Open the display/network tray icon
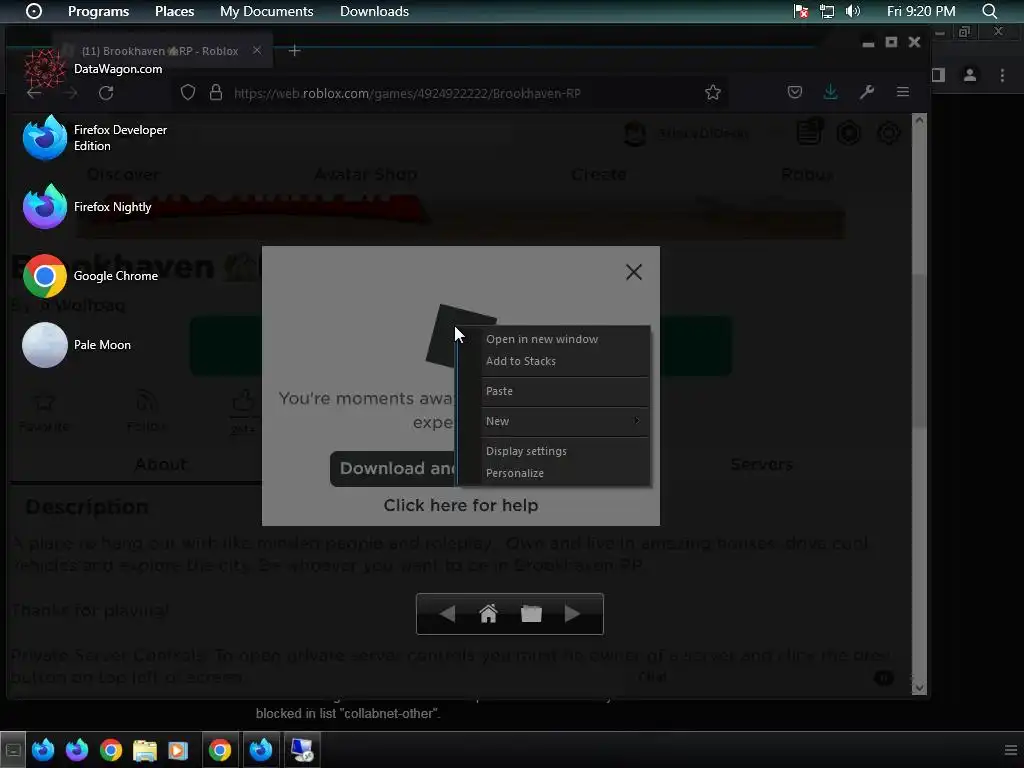 pos(827,11)
